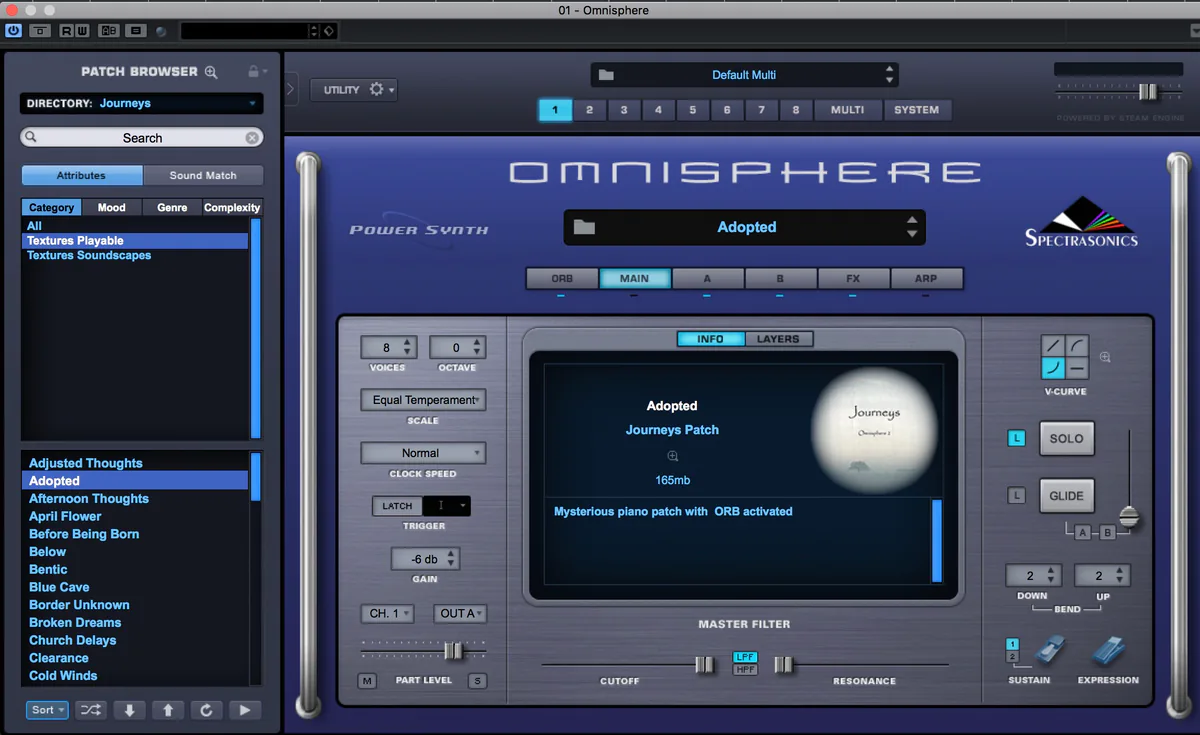Select the Broken Dreams patch
Viewport: 1200px width, 735px height.
coord(135,622)
